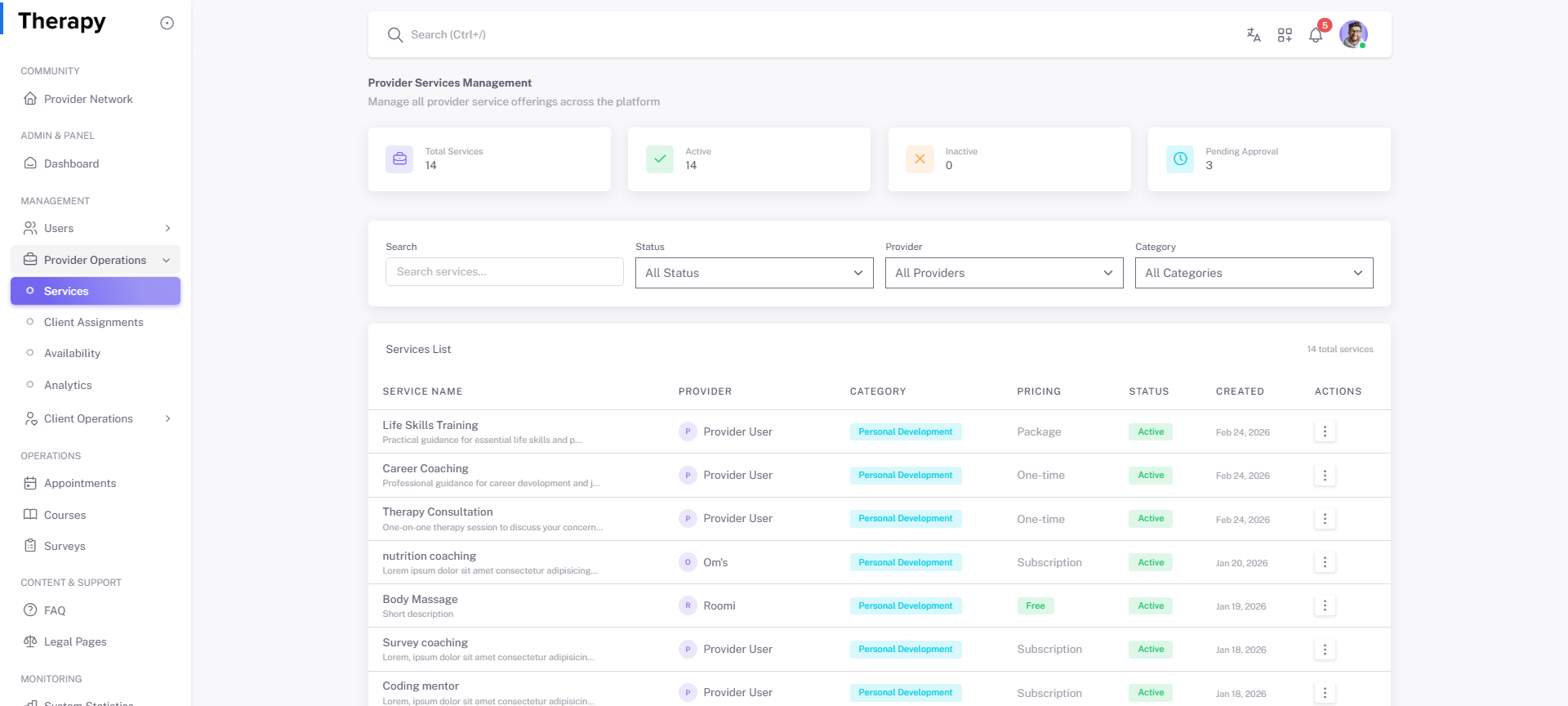
Task: Click the Body Massage service name
Action: pos(420,599)
